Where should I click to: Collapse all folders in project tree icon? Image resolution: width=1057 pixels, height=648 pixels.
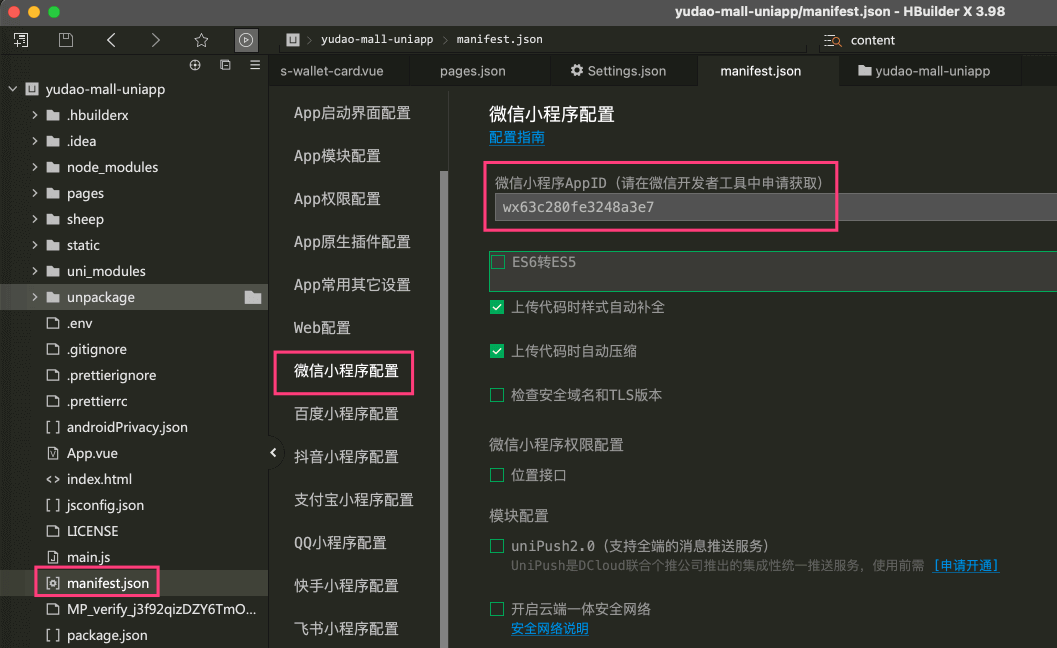pos(225,65)
